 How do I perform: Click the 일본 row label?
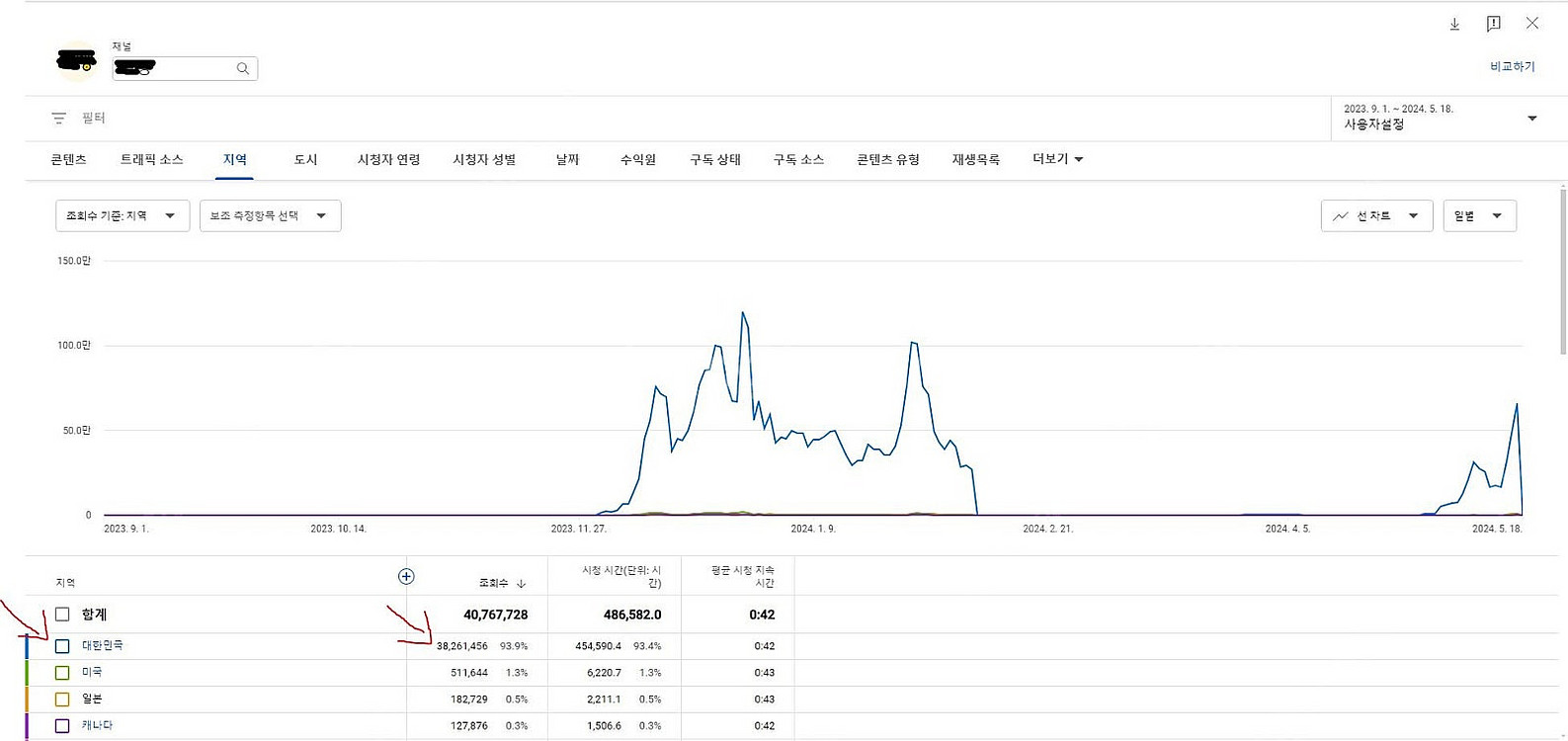tap(92, 699)
